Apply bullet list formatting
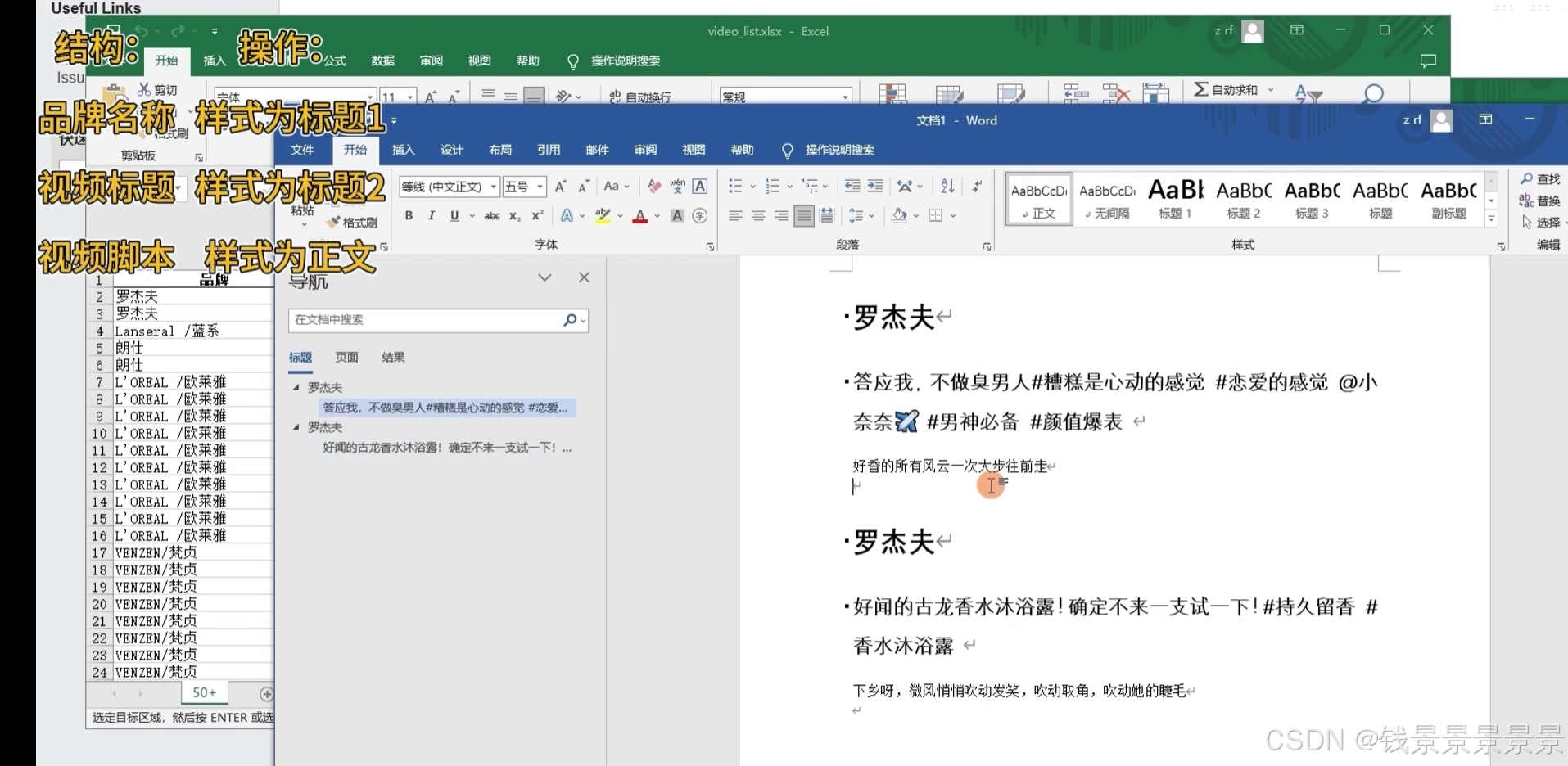This screenshot has height=766, width=1568. pyautogui.click(x=735, y=187)
